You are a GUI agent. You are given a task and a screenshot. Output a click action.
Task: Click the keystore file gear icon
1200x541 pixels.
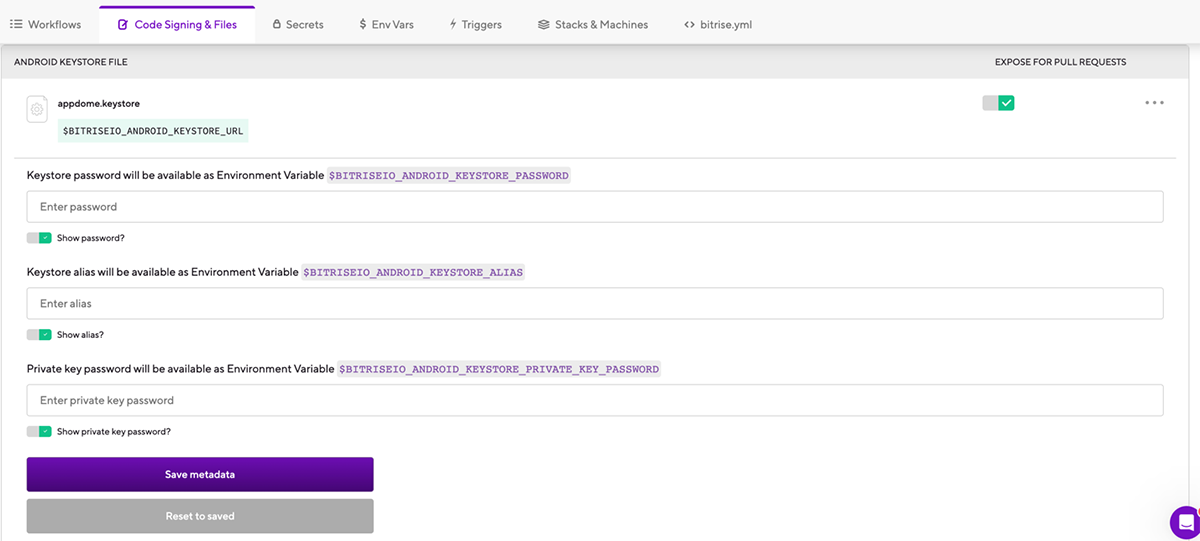37,110
